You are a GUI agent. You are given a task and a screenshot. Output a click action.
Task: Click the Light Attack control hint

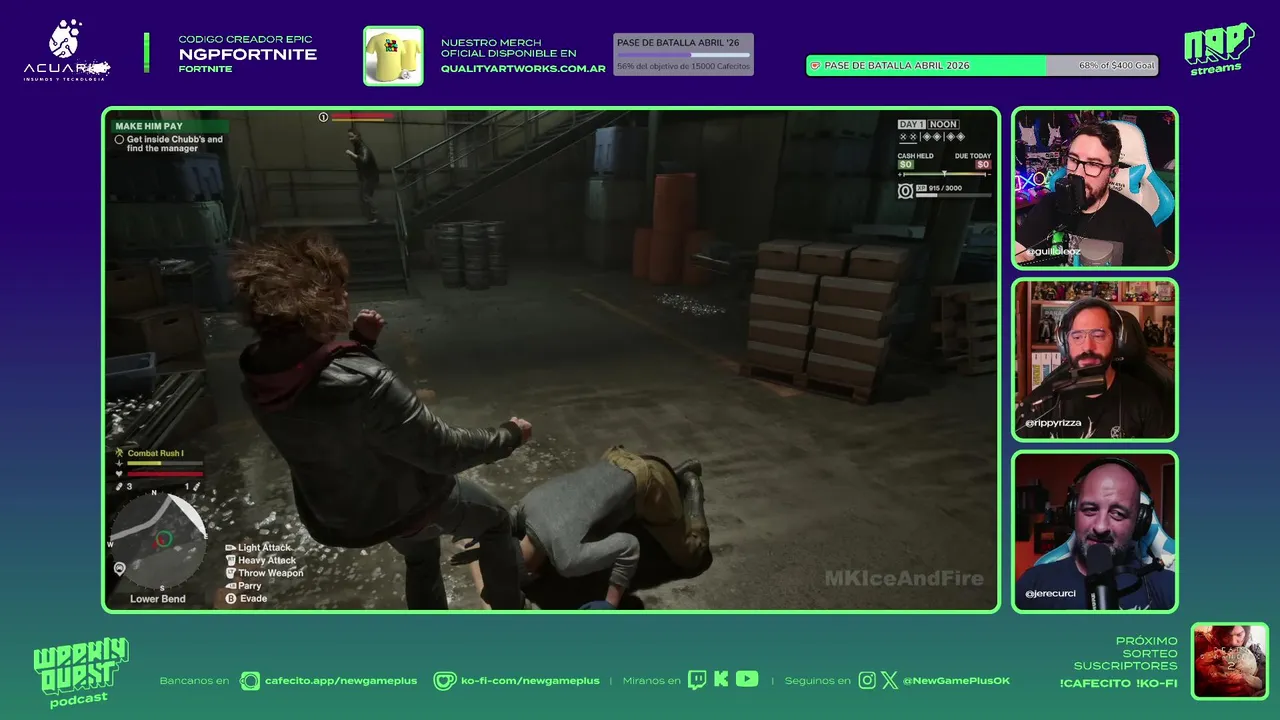pyautogui.click(x=258, y=547)
